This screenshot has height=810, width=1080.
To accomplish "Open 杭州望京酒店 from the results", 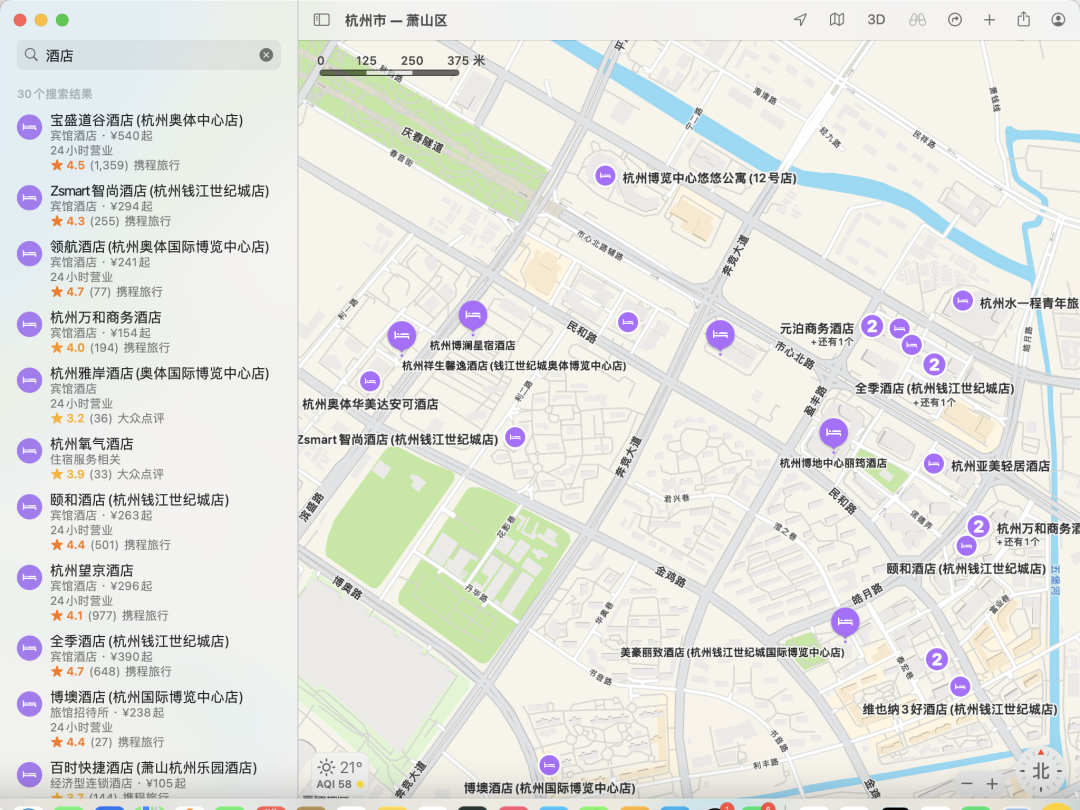I will click(x=149, y=593).
